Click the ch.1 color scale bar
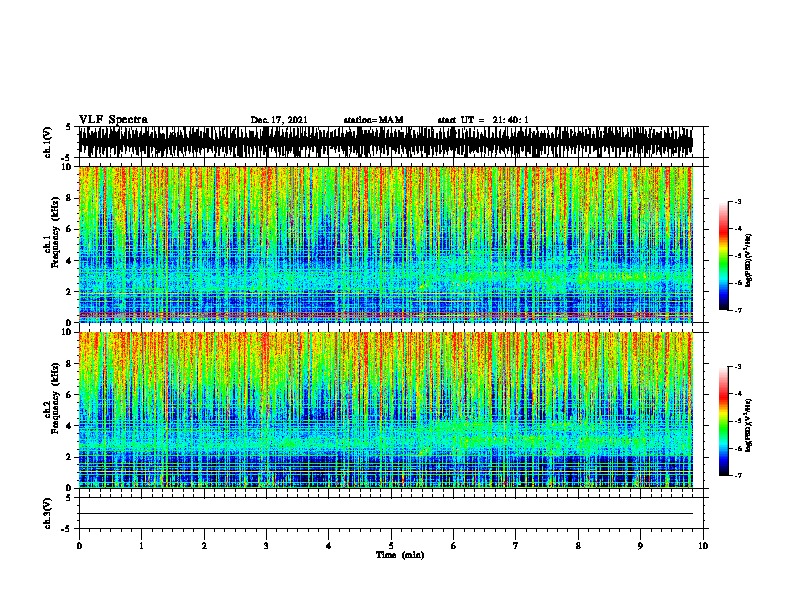 click(x=724, y=256)
